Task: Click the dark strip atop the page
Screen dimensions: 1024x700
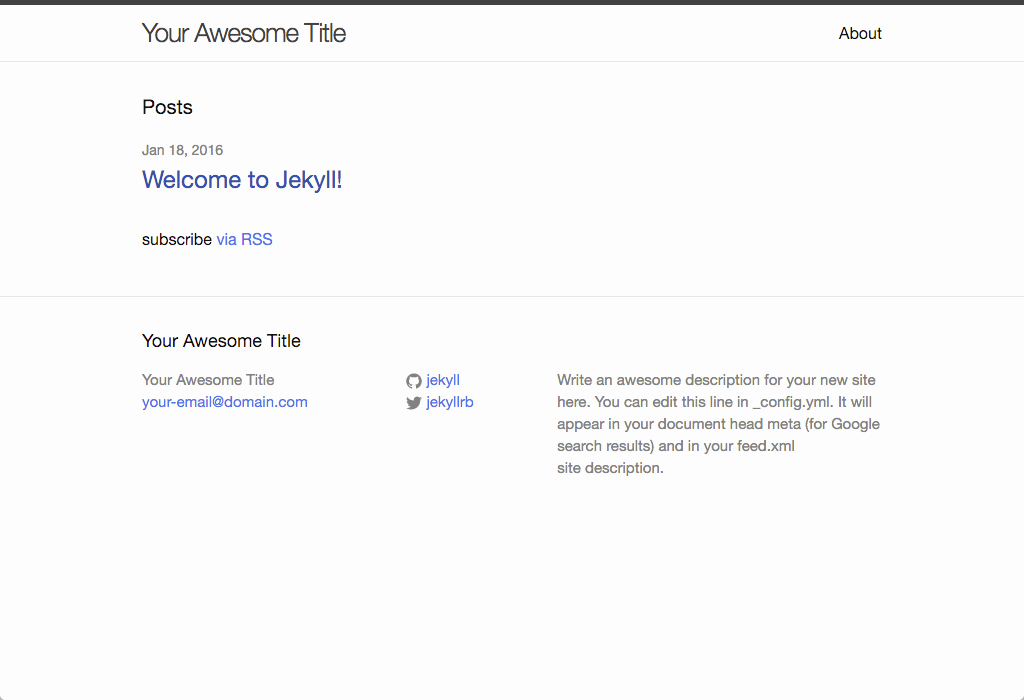Action: point(512,2)
